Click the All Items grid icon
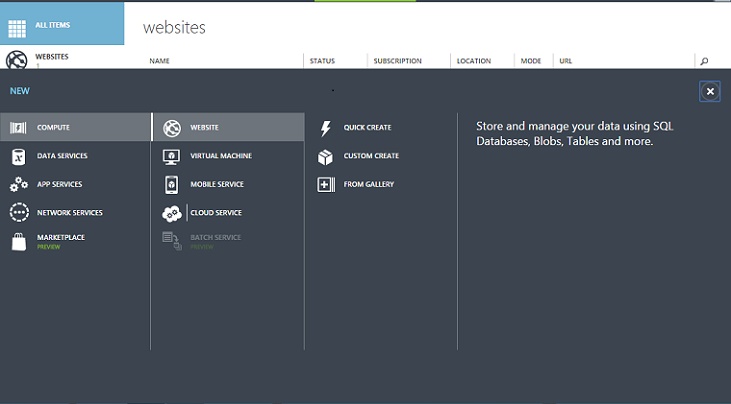Viewport: 731px width, 404px height. point(17,28)
